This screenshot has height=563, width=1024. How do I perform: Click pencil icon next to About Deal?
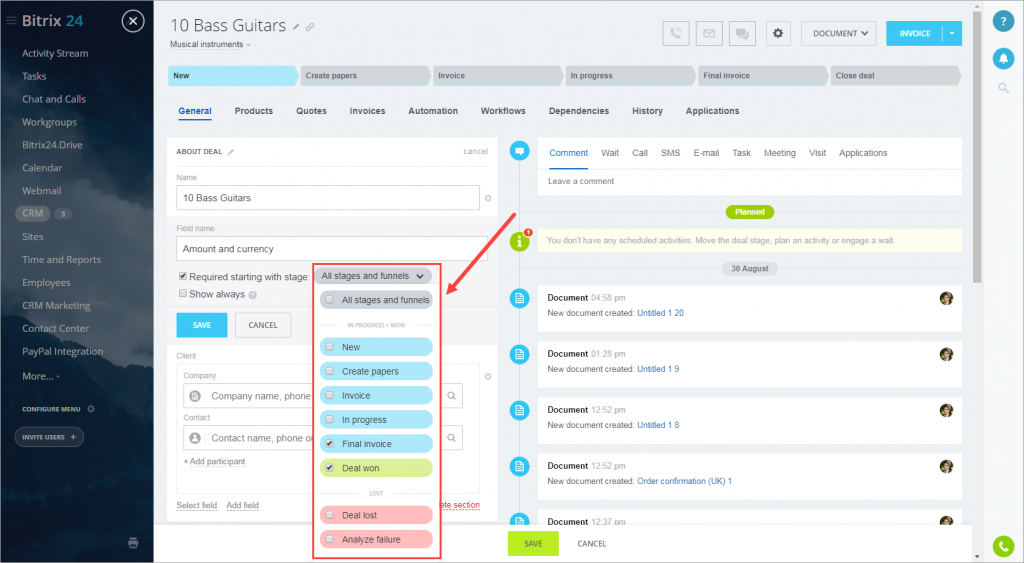click(x=231, y=152)
